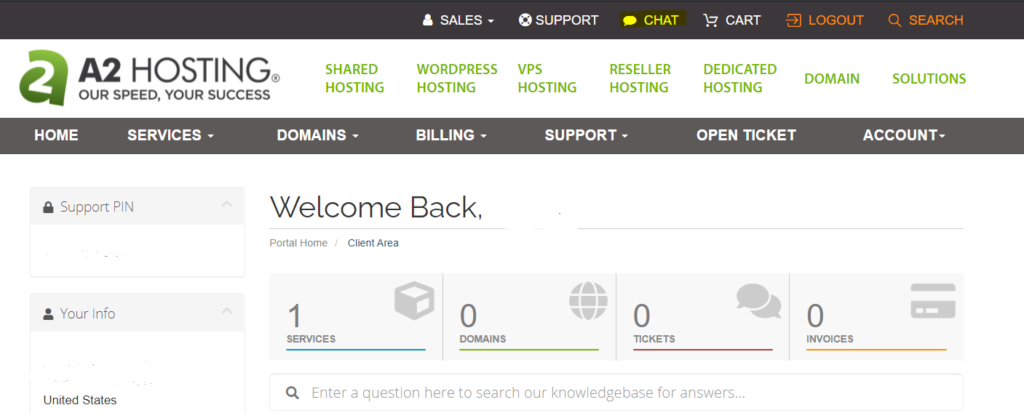The height and width of the screenshot is (413, 1024).
Task: Click the Support lifebuoy icon
Action: click(x=525, y=20)
